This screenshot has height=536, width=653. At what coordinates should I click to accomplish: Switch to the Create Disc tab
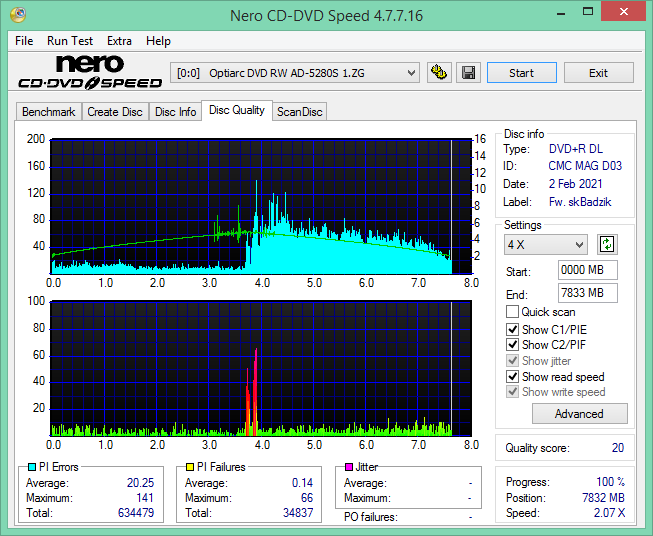tap(115, 112)
